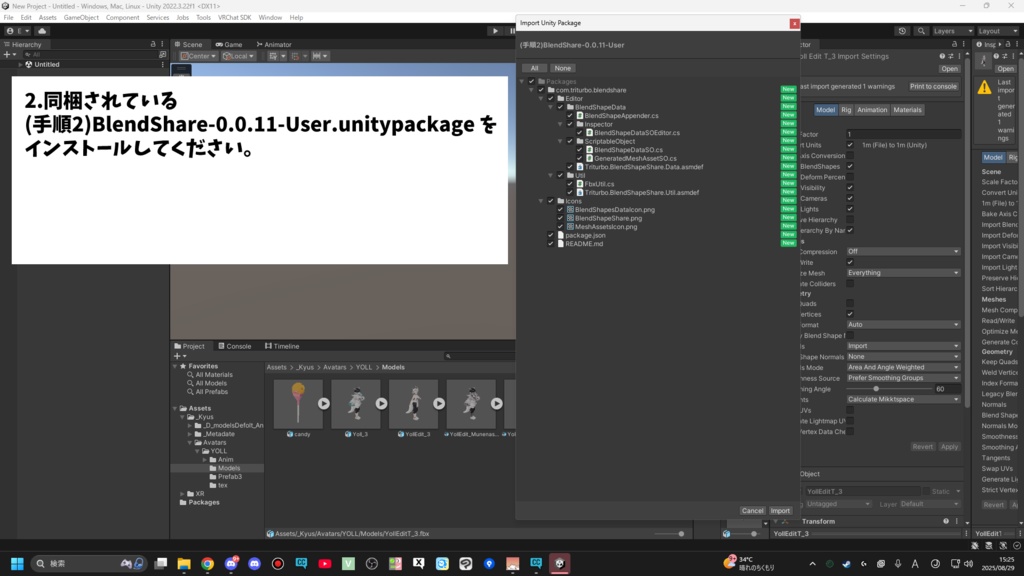Uncheck the Editor folder checkbox
Image resolution: width=1024 pixels, height=576 pixels.
tap(551, 99)
